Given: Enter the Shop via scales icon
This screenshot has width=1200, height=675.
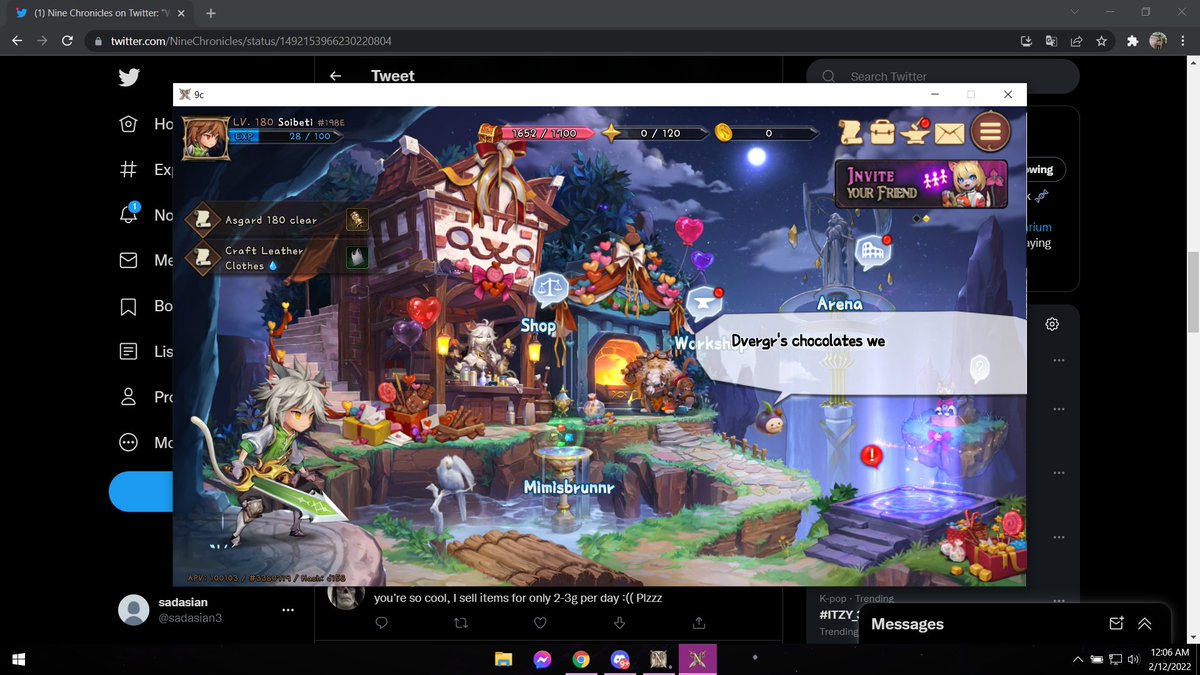Looking at the screenshot, I should point(549,288).
